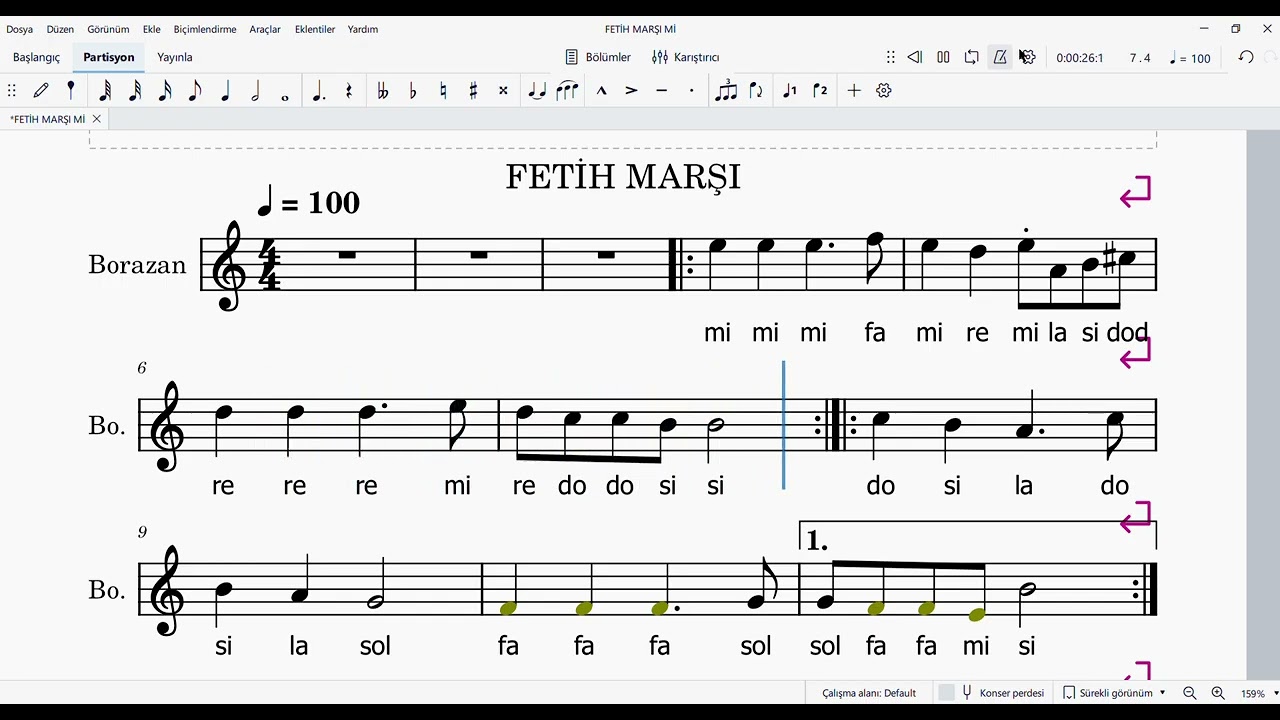
Task: Rewind playback to the start
Action: point(914,57)
